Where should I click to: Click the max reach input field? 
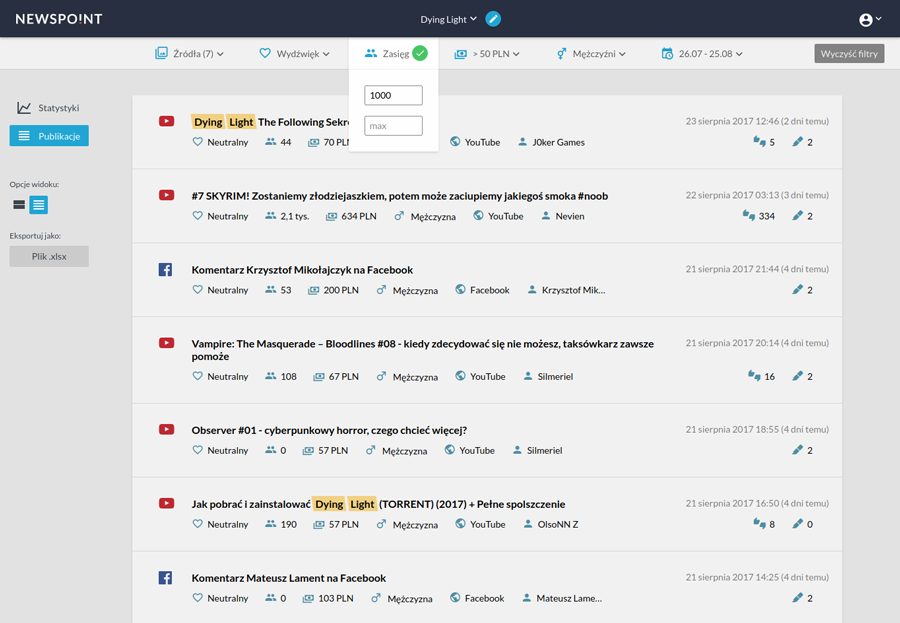(393, 126)
